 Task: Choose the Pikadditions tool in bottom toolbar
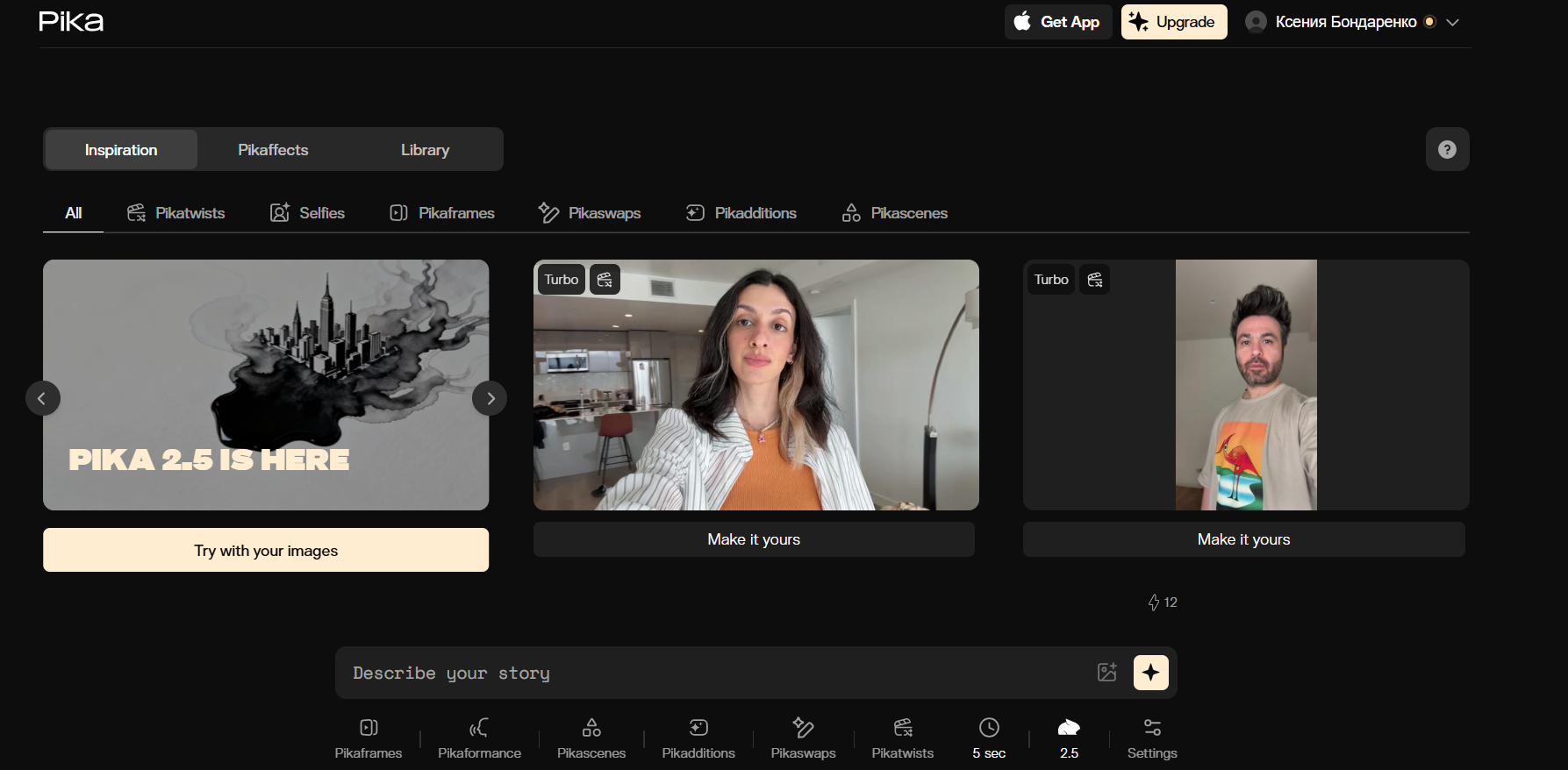(x=698, y=738)
